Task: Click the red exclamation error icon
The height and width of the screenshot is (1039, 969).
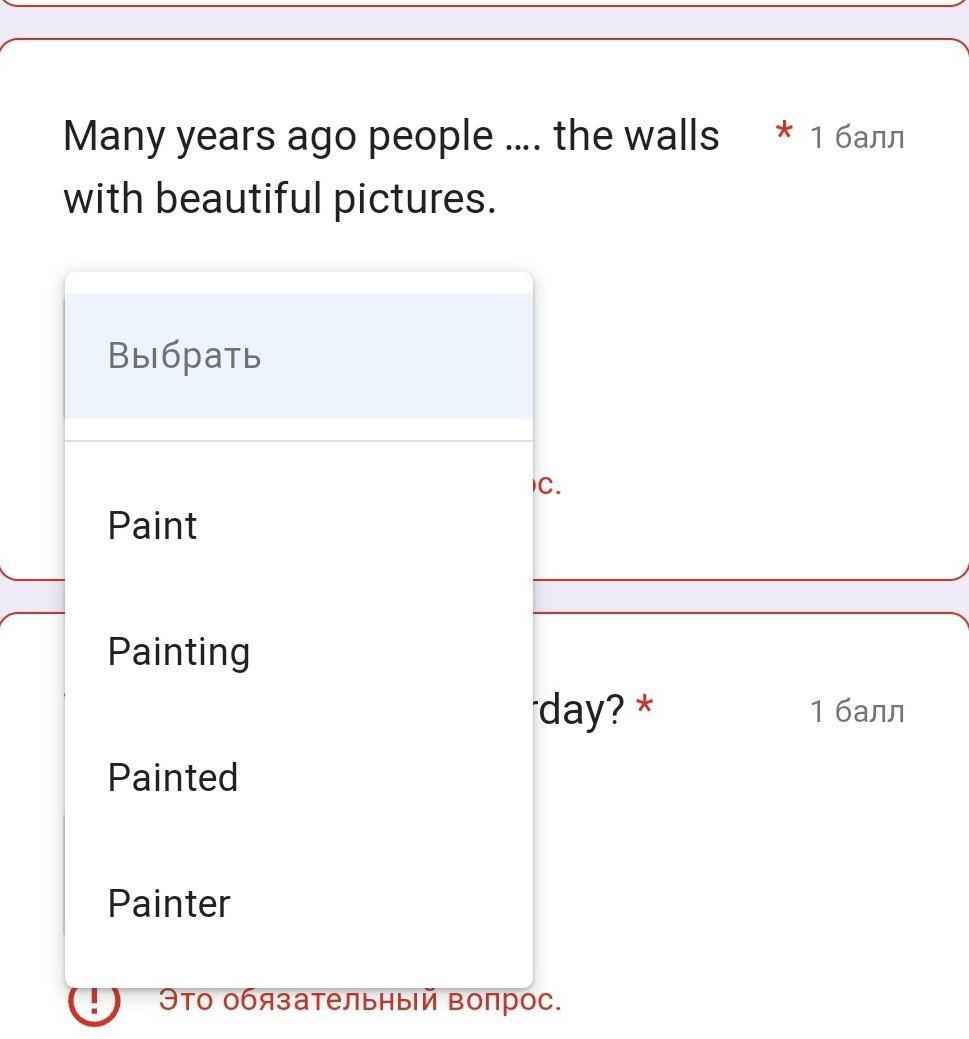Action: tap(95, 1002)
